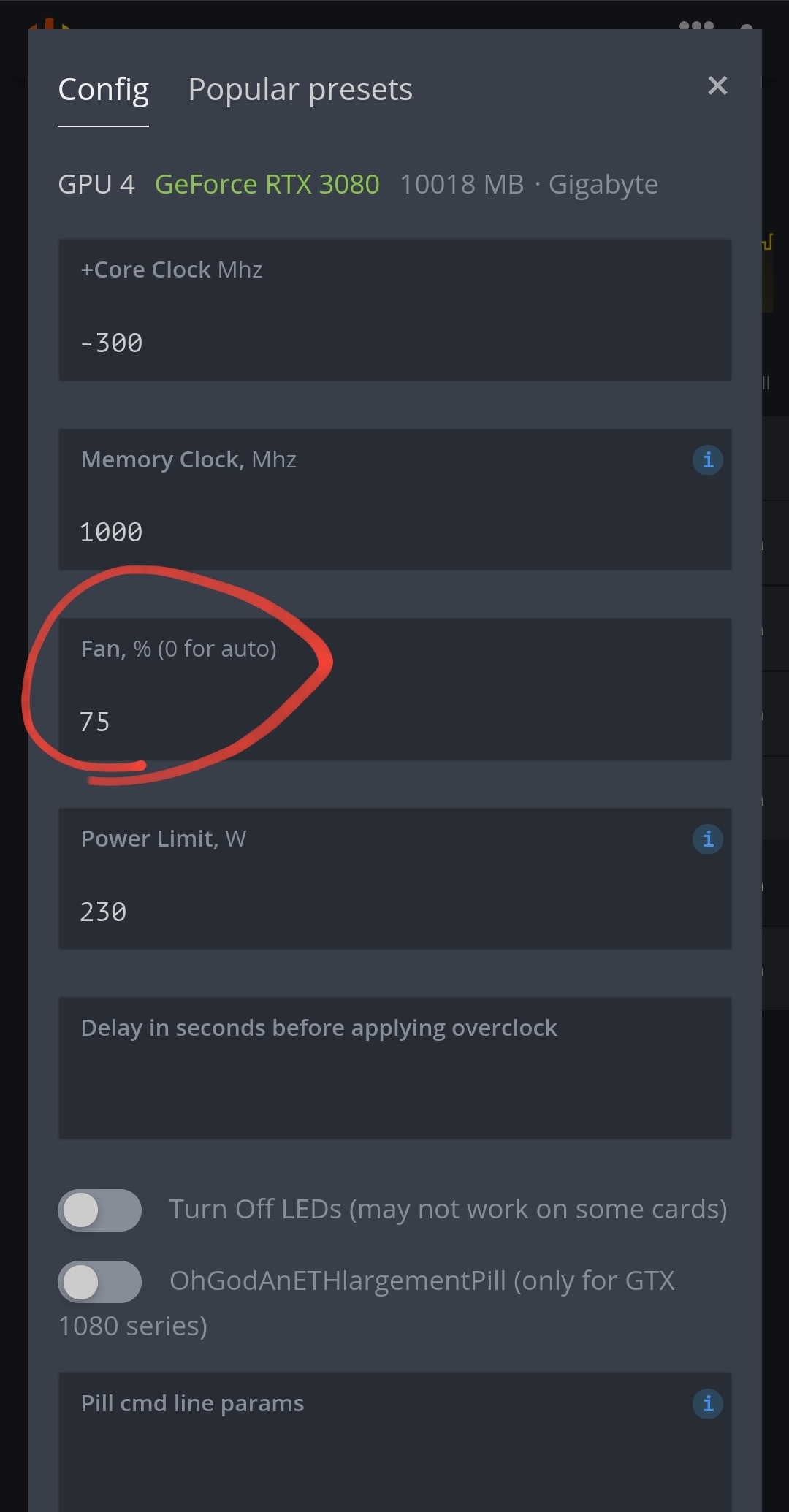Open the dots menu icon behind the dialog
Screen dimensions: 789x1512
pos(696,25)
